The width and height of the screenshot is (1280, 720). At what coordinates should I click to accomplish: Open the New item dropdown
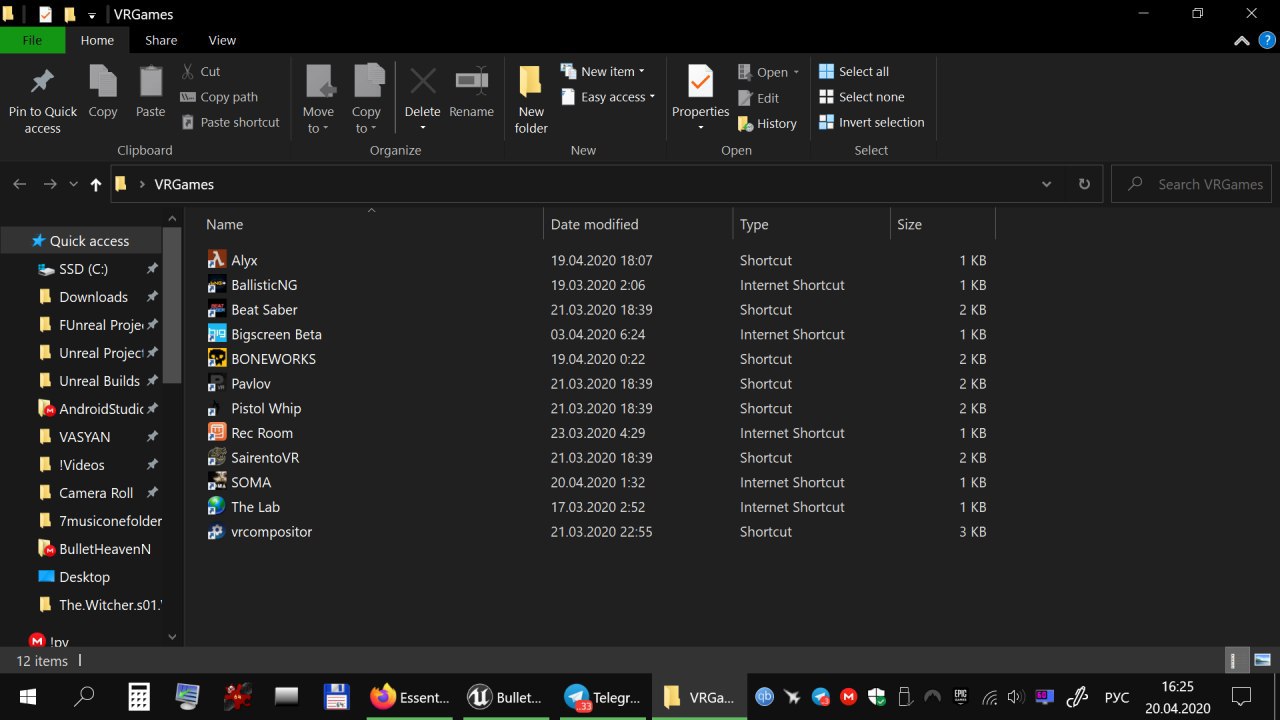click(603, 71)
